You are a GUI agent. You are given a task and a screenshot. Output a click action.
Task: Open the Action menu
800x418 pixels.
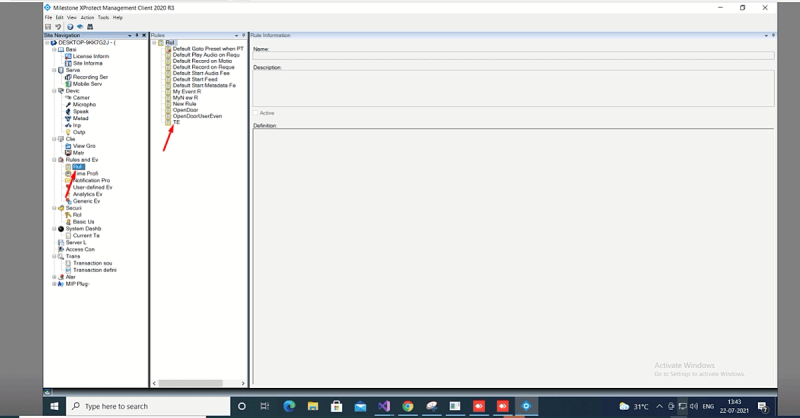87,17
